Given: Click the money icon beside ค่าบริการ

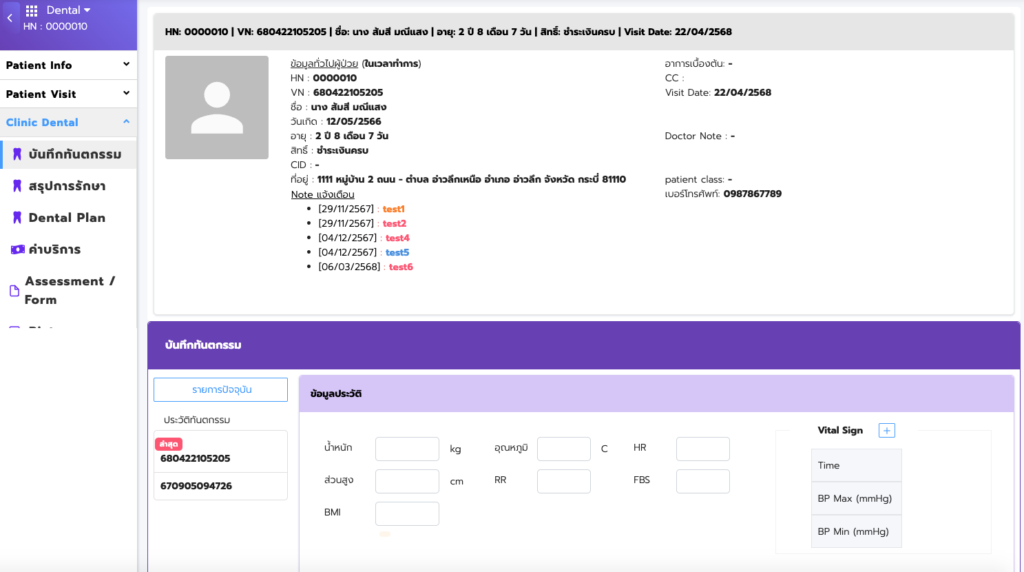Looking at the screenshot, I should click(17, 249).
